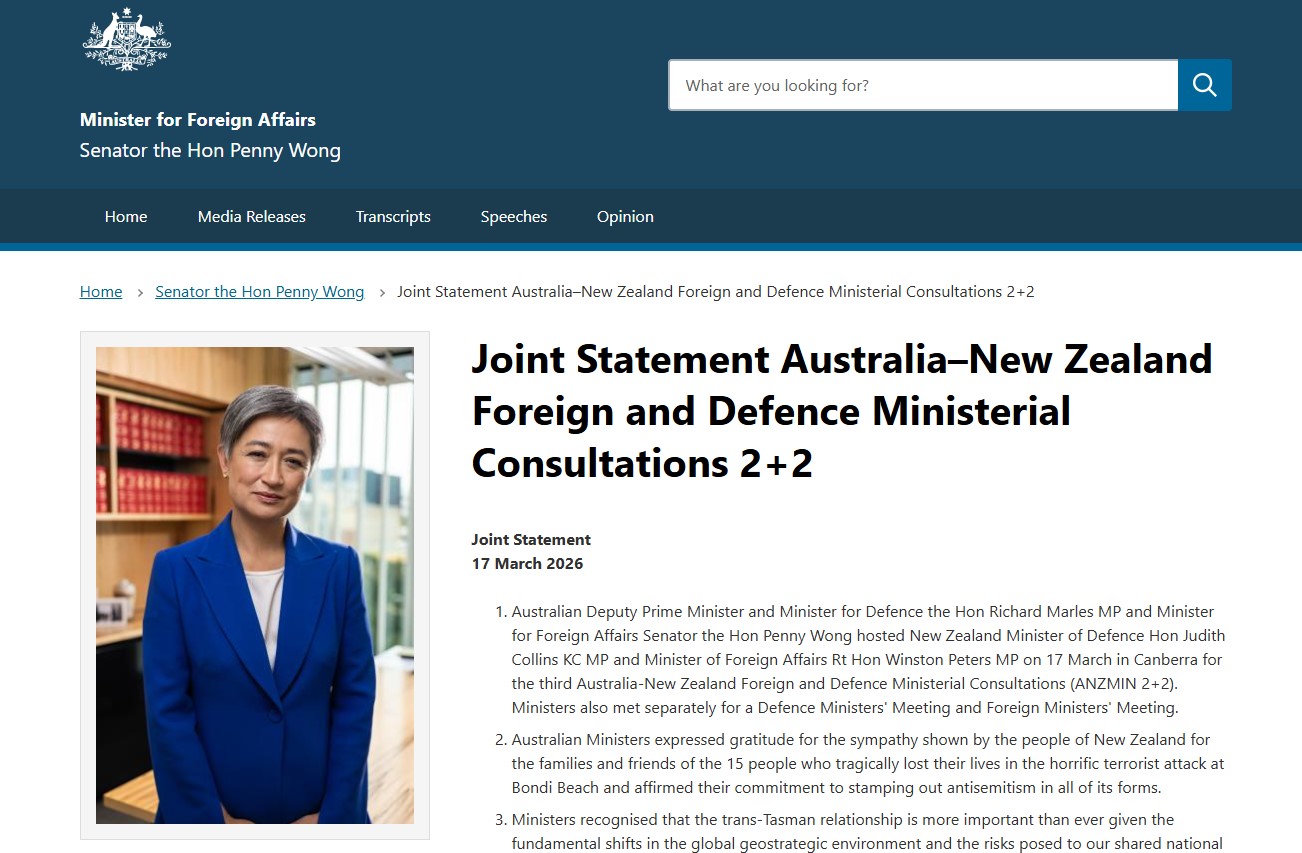This screenshot has width=1302, height=853.
Task: Follow the Home breadcrumb link
Action: click(101, 292)
